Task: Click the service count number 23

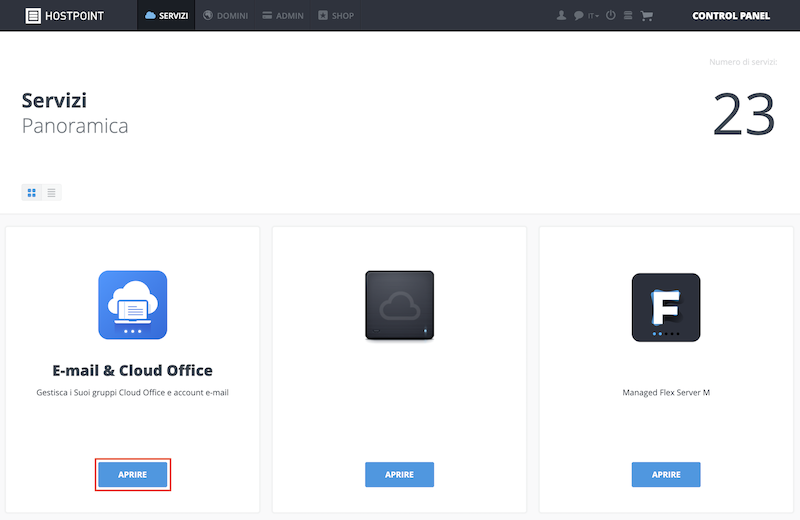Action: coord(744,114)
